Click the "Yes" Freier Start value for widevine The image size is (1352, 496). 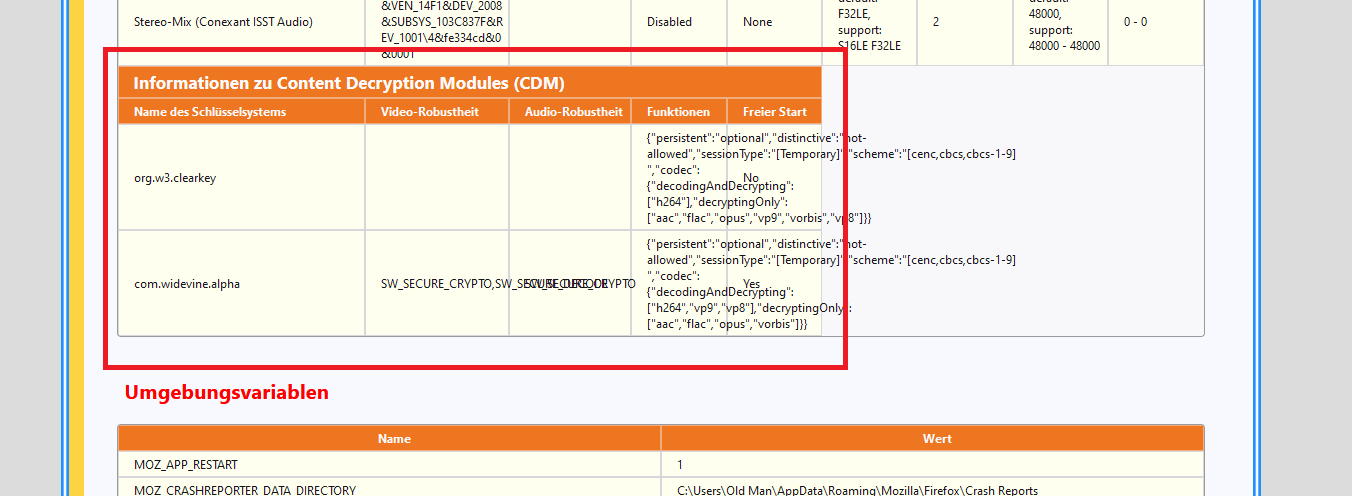pyautogui.click(x=753, y=284)
